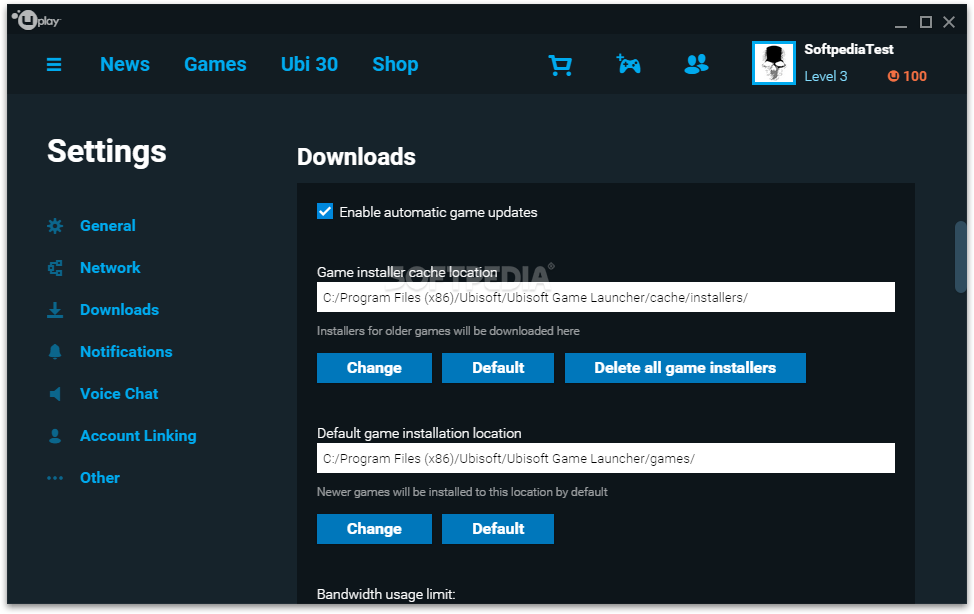Click the SoftpediaTest username
974x614 pixels.
click(849, 49)
